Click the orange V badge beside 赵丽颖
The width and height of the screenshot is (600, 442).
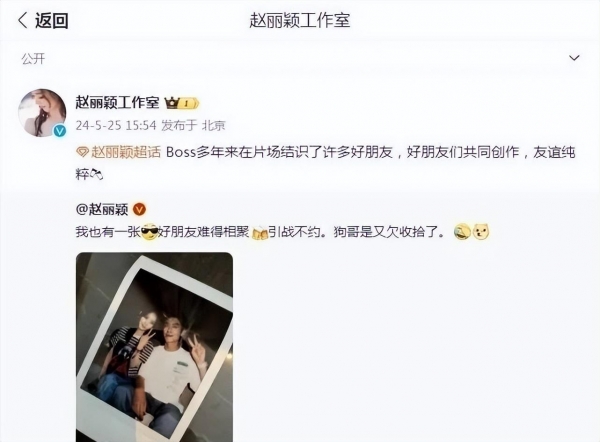[139, 209]
